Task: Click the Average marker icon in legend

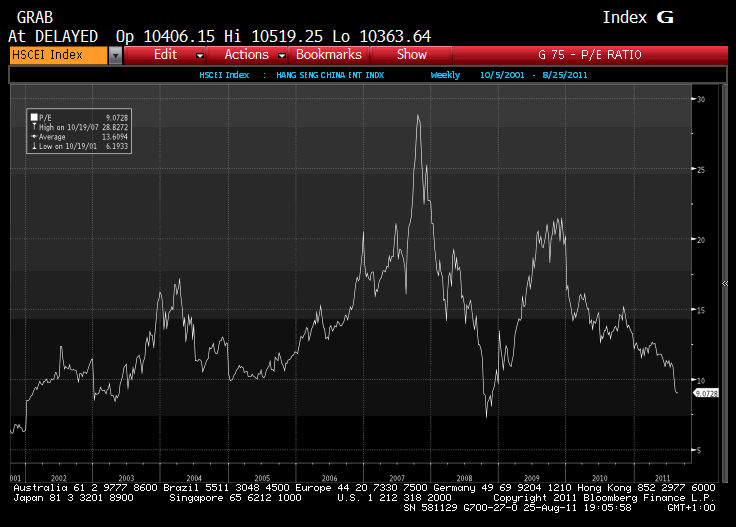Action: click(34, 137)
